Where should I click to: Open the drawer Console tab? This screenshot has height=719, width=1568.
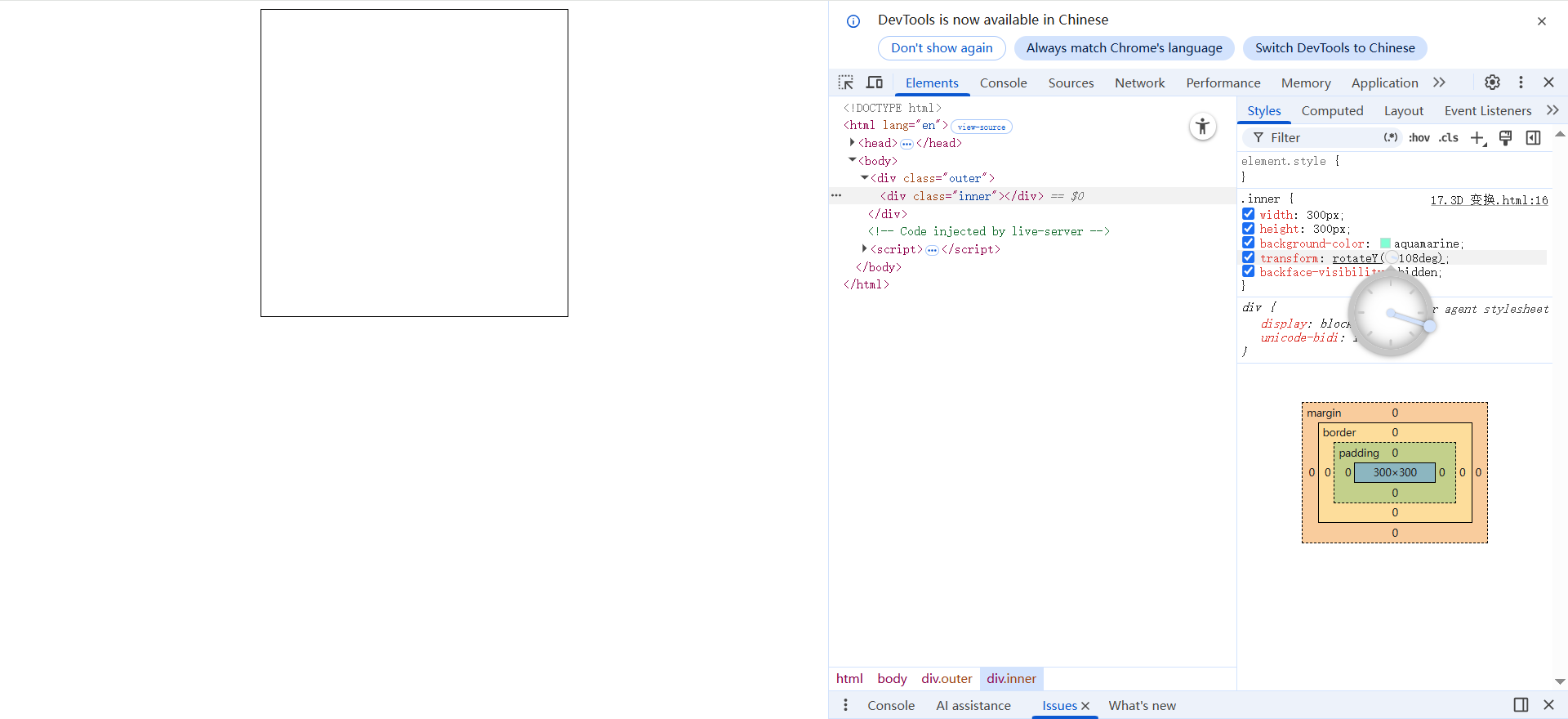[890, 706]
